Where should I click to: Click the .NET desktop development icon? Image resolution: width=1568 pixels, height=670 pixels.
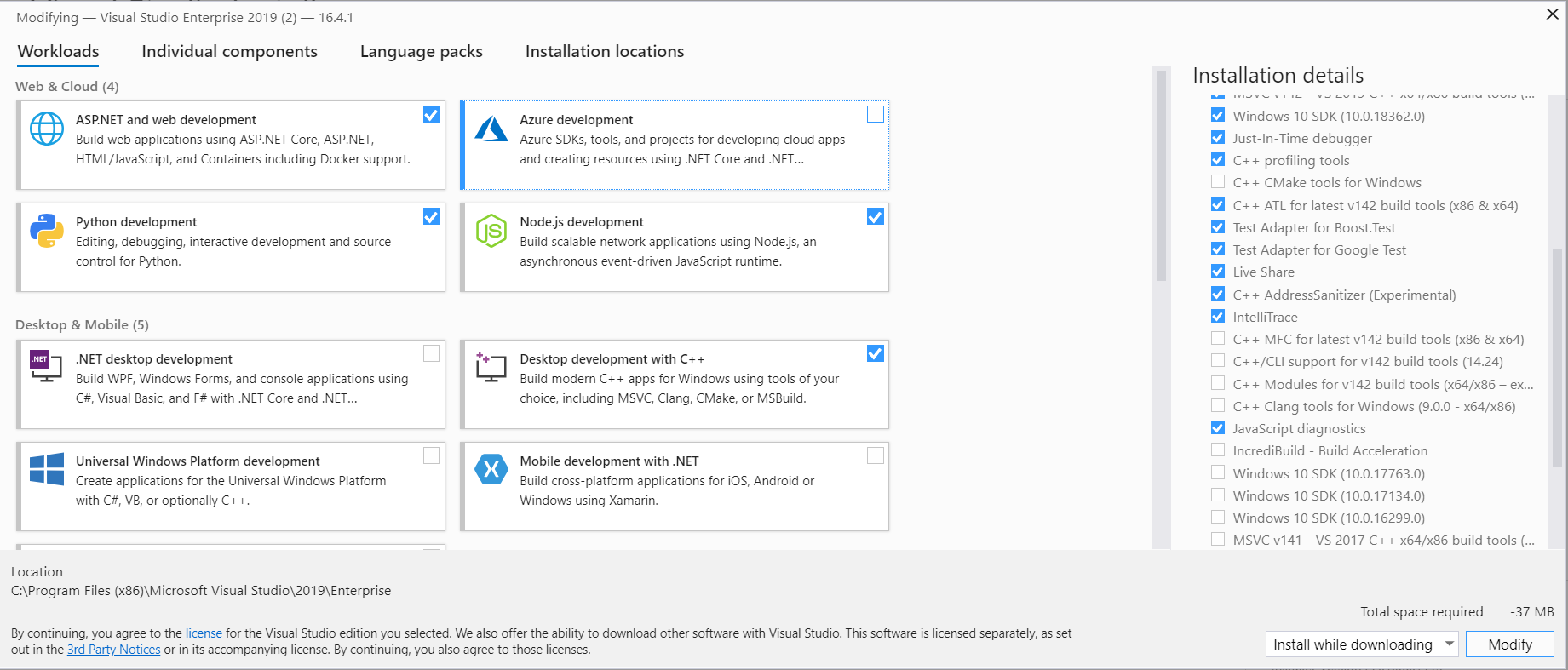pyautogui.click(x=47, y=366)
